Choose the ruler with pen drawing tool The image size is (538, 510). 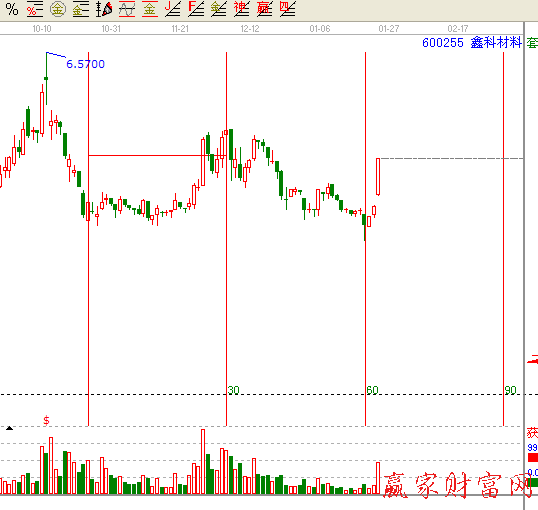coord(104,9)
